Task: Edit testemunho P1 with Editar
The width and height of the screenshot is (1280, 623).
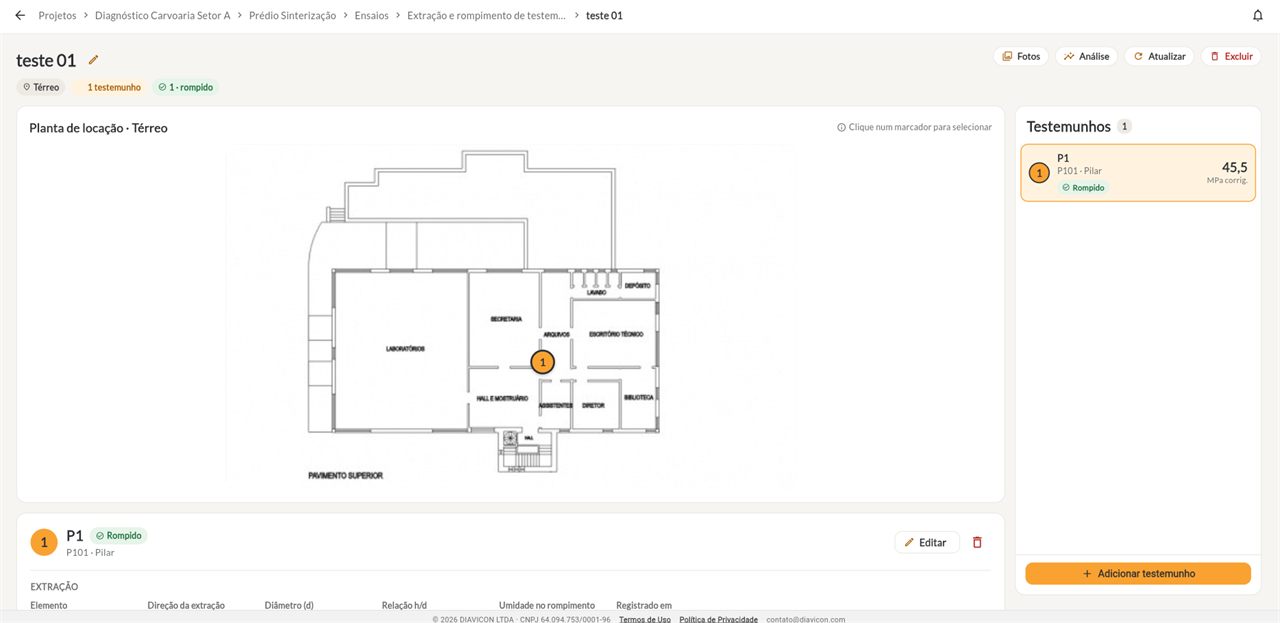Action: pos(927,542)
